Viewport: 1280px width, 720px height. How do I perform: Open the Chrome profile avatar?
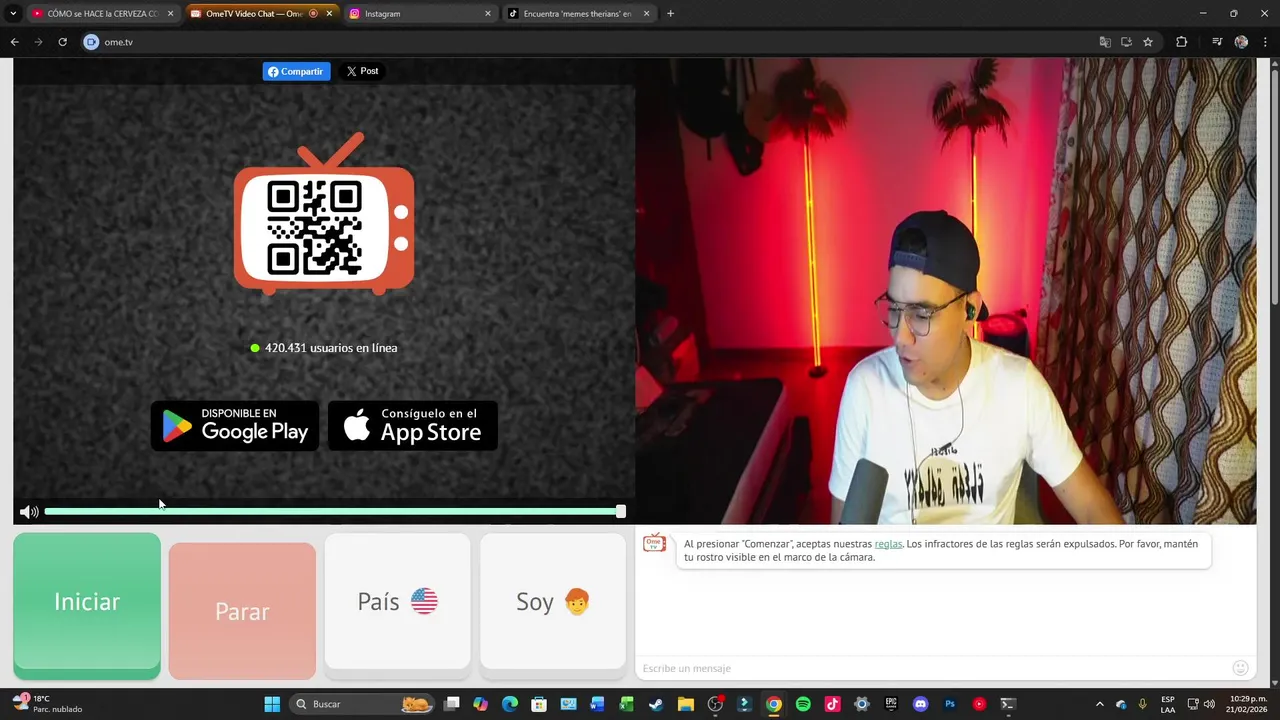click(1241, 42)
